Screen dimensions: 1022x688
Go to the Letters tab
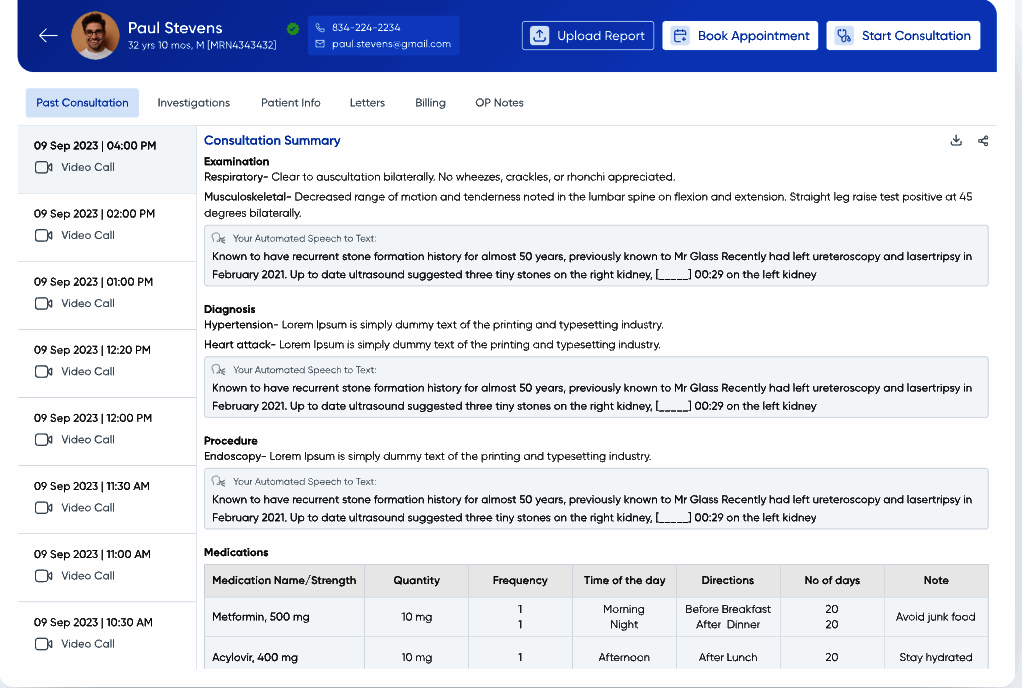tap(367, 103)
